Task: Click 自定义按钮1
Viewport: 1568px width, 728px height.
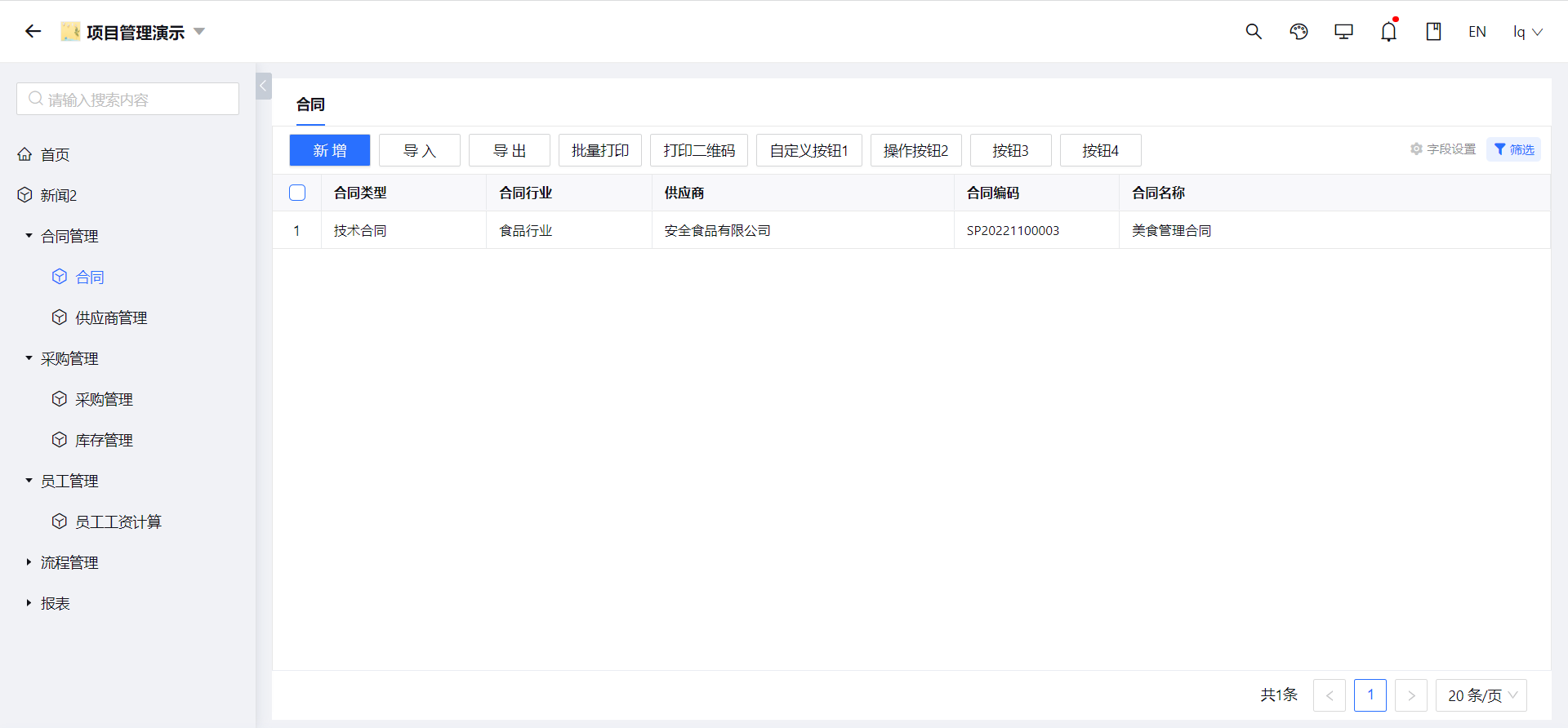Action: pos(809,150)
